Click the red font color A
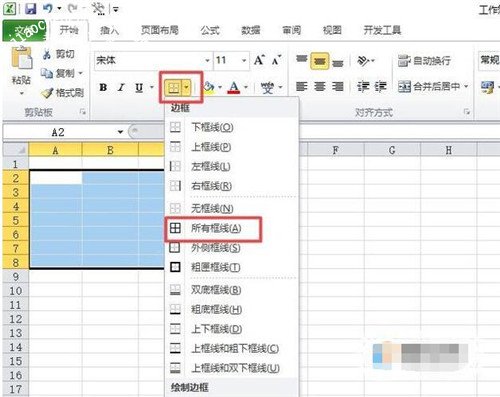This screenshot has height=397, width=500. pos(234,87)
